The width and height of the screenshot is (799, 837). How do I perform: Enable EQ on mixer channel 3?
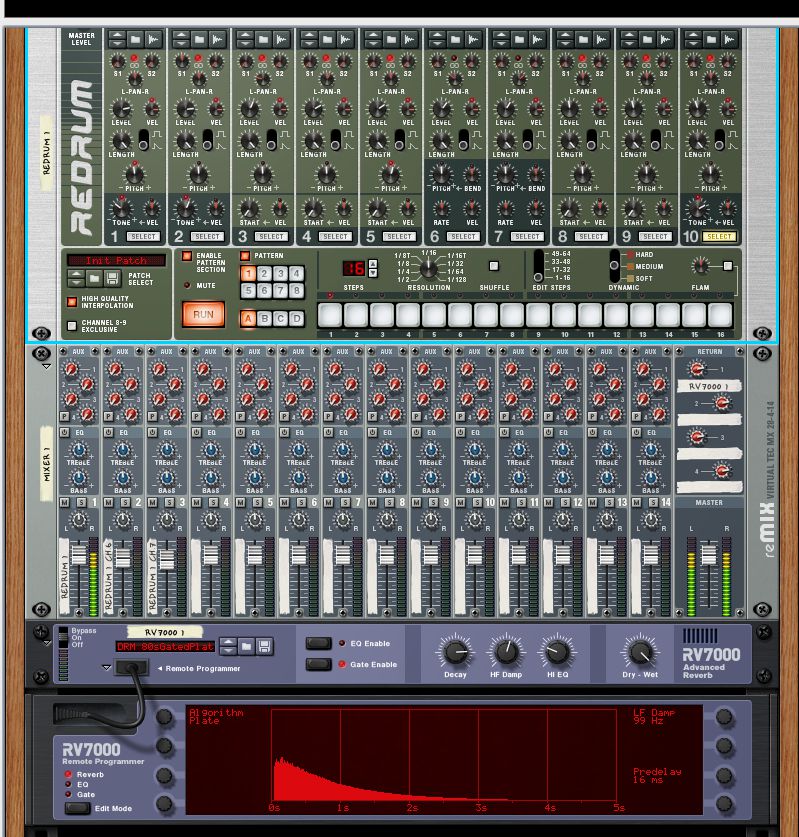click(152, 432)
